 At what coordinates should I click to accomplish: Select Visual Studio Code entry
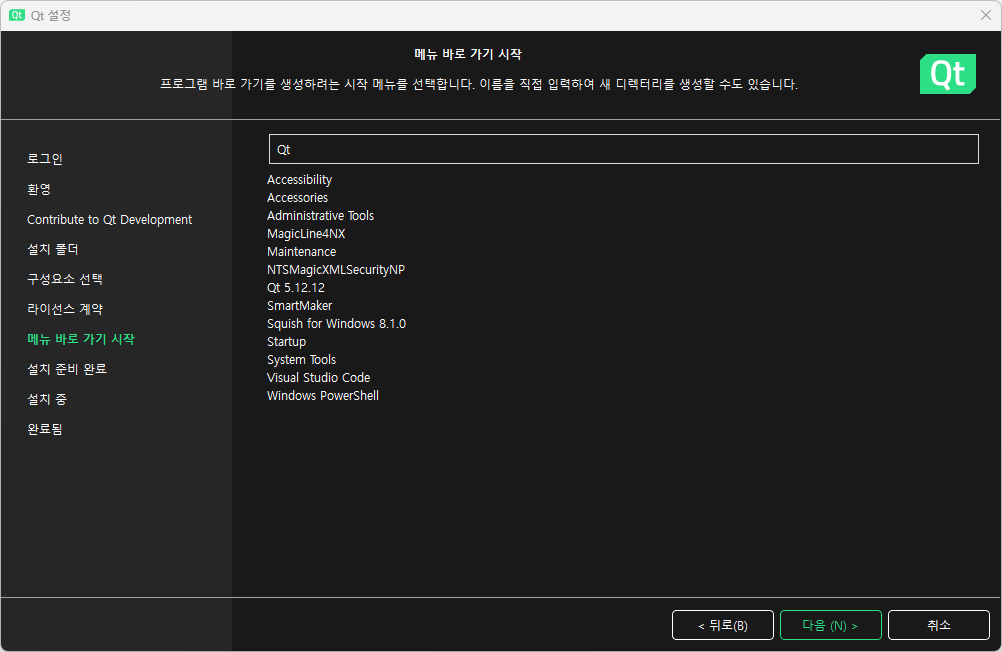click(x=318, y=377)
